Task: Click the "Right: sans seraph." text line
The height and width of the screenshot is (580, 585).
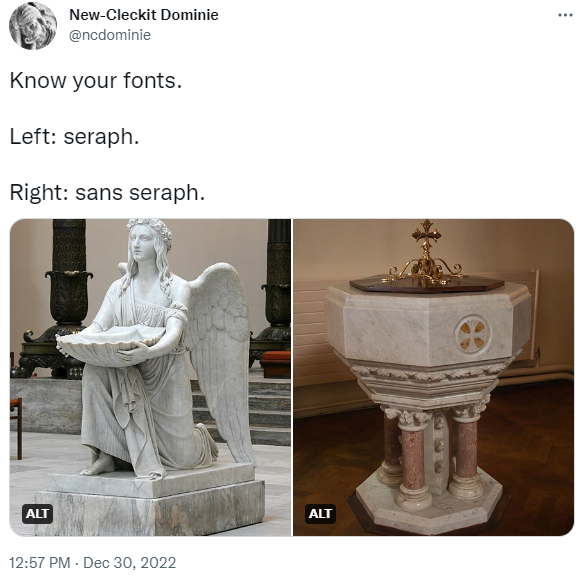Action: click(x=107, y=193)
